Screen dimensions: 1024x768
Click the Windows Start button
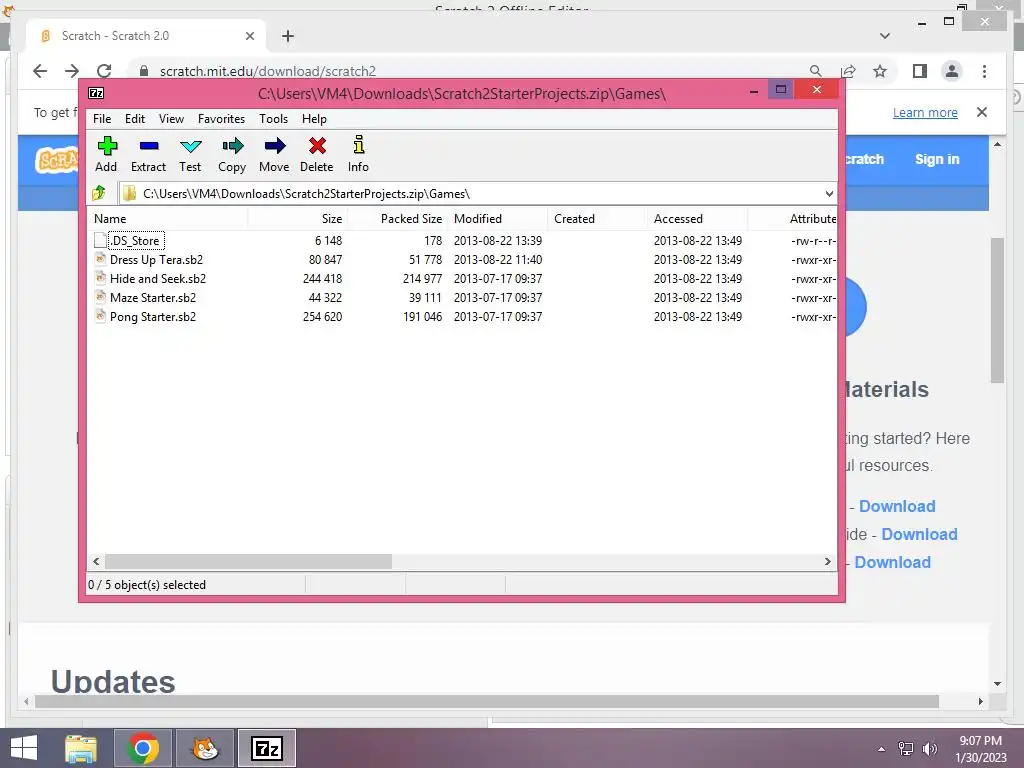click(x=24, y=748)
